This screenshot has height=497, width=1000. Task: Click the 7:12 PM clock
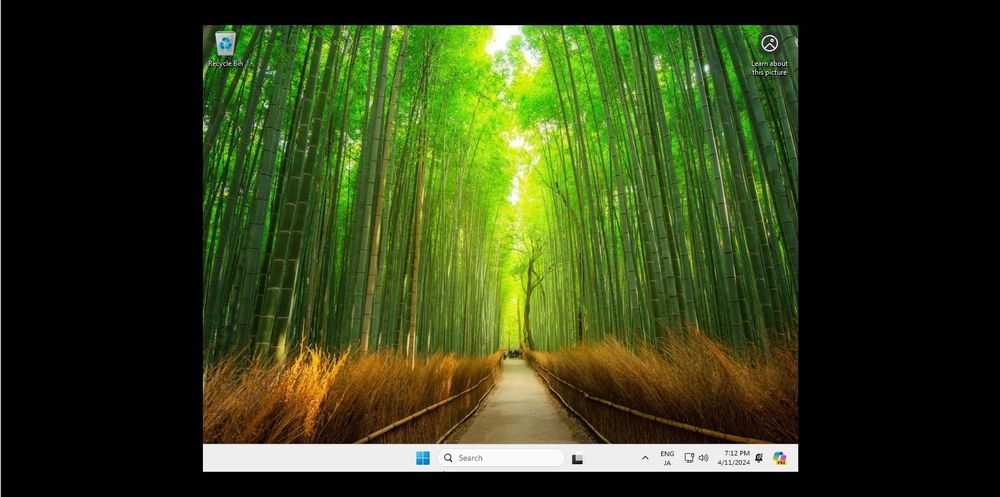click(737, 453)
